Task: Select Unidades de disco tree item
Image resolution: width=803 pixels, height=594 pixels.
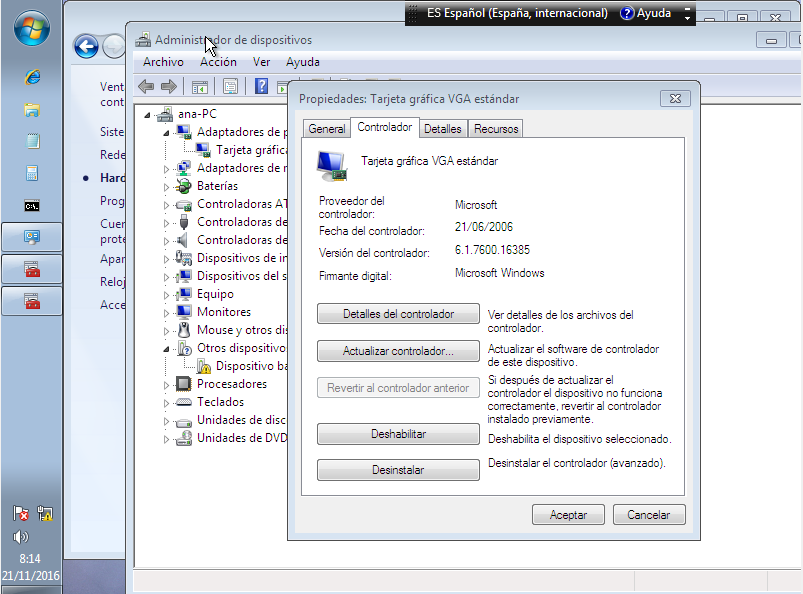Action: (241, 420)
